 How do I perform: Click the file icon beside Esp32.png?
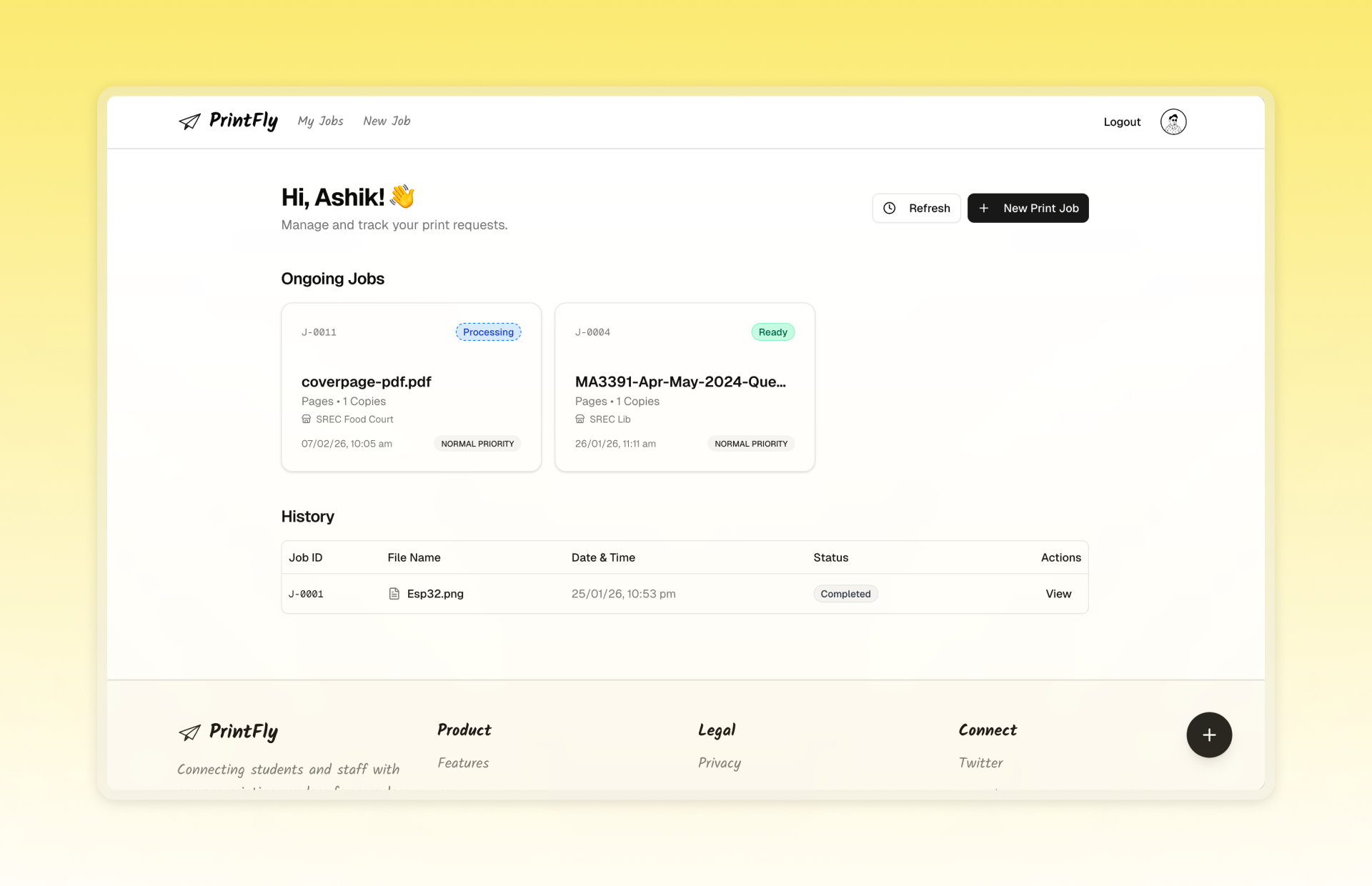coord(394,594)
